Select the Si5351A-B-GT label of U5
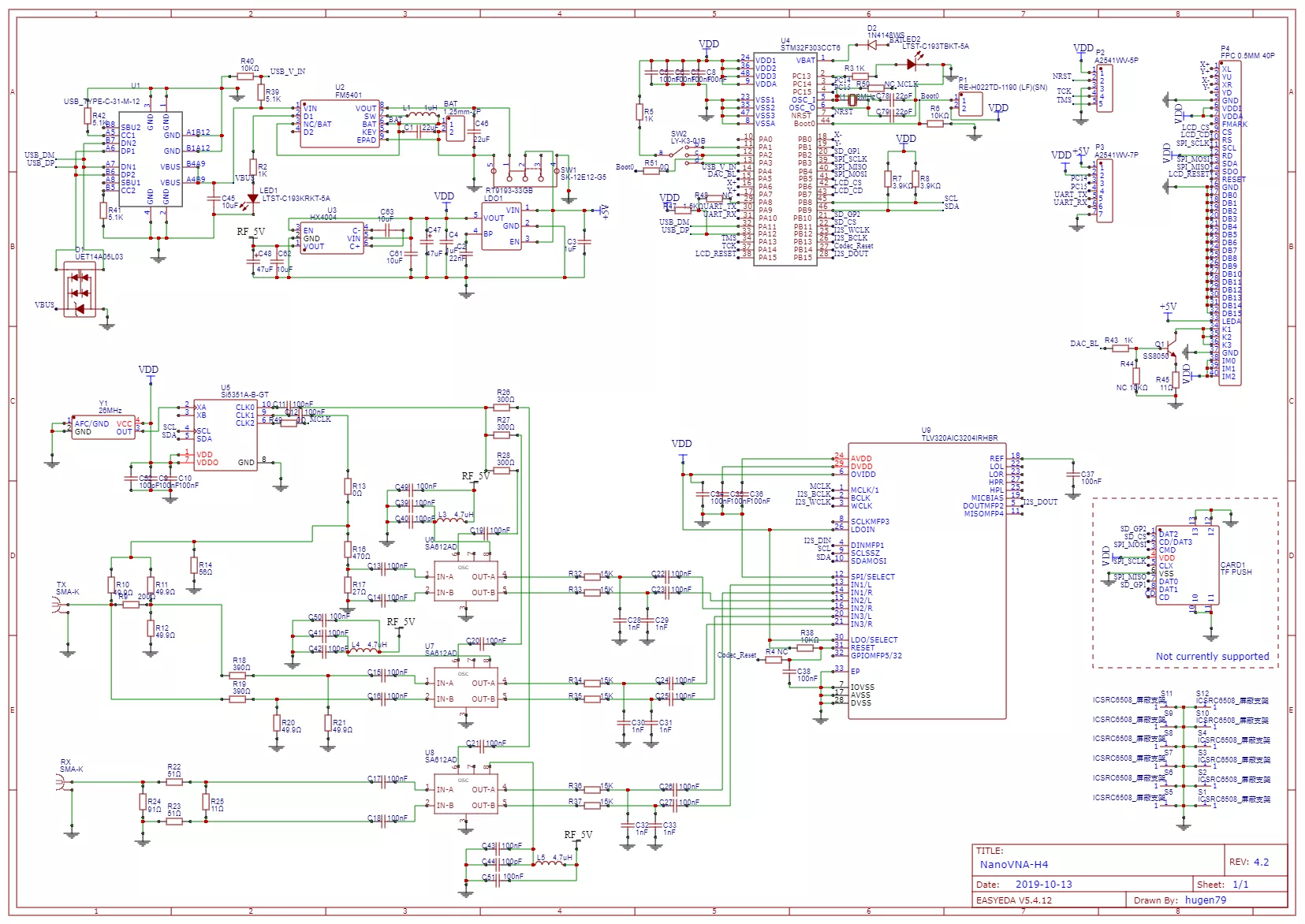 tap(244, 394)
